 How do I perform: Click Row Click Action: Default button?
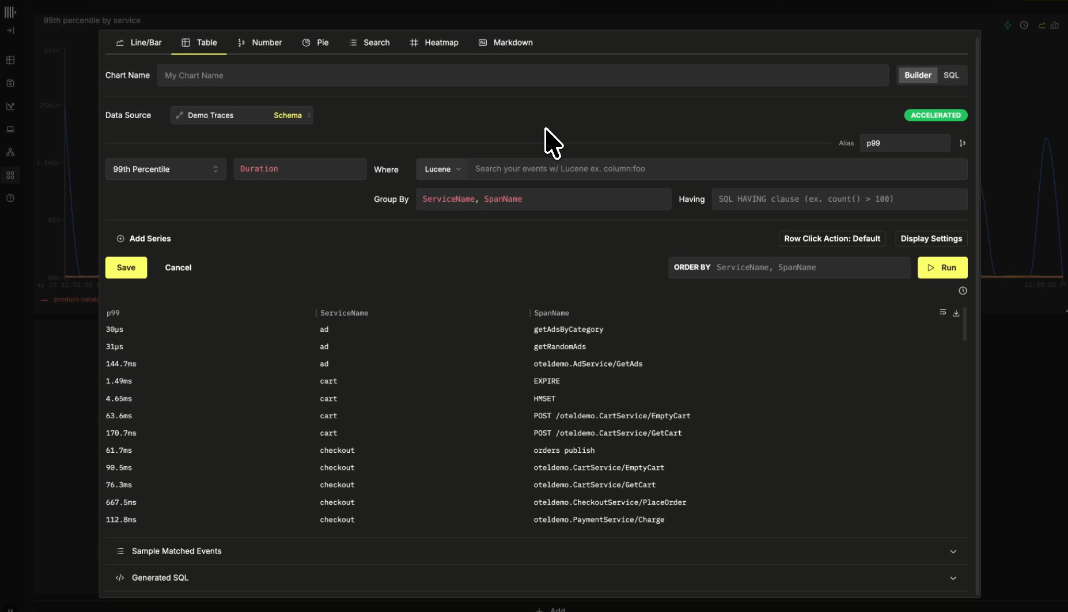click(x=832, y=239)
